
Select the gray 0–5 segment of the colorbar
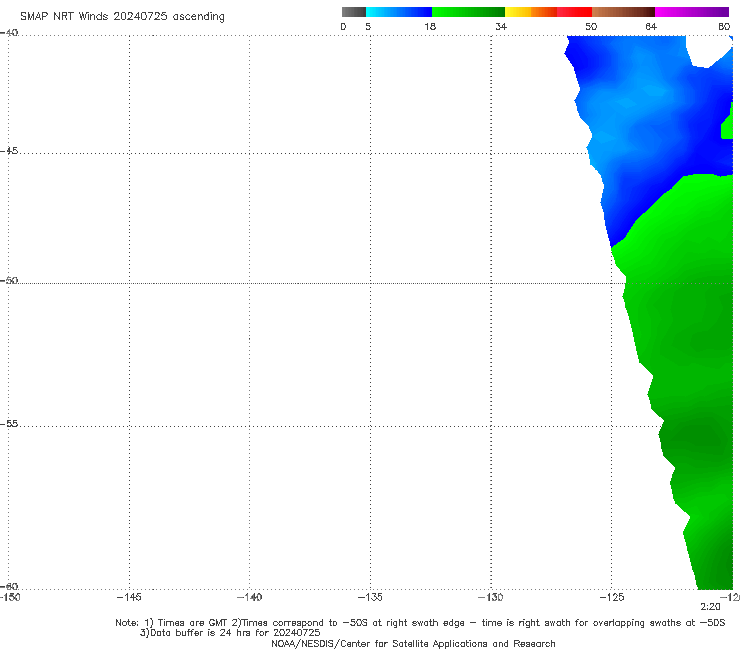354,12
